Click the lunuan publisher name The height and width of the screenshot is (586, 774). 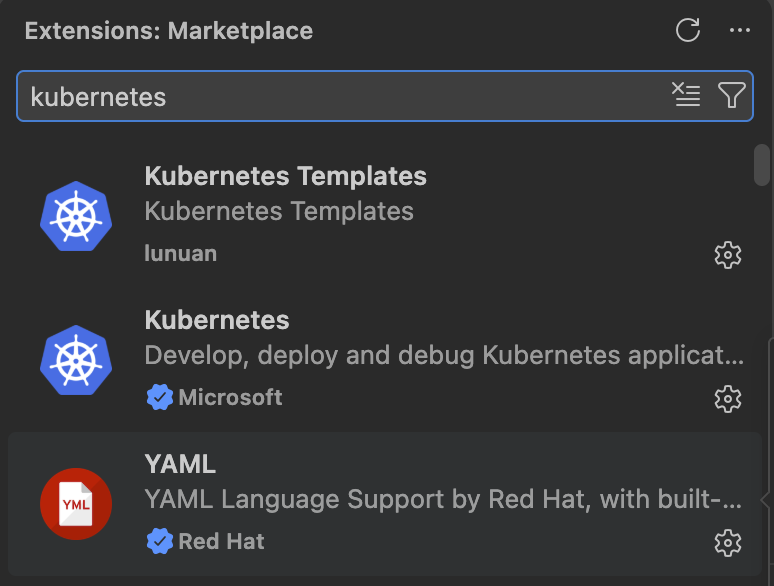[x=181, y=253]
